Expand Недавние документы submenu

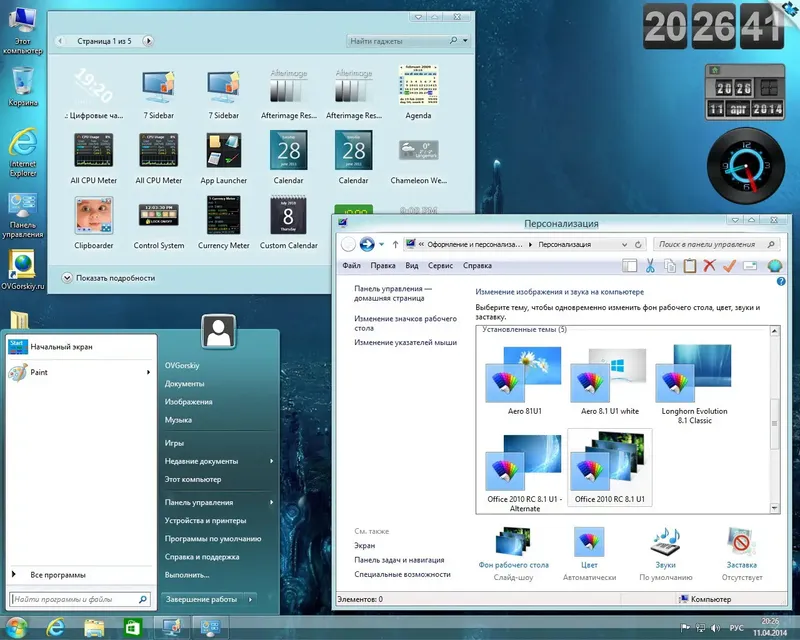point(271,461)
